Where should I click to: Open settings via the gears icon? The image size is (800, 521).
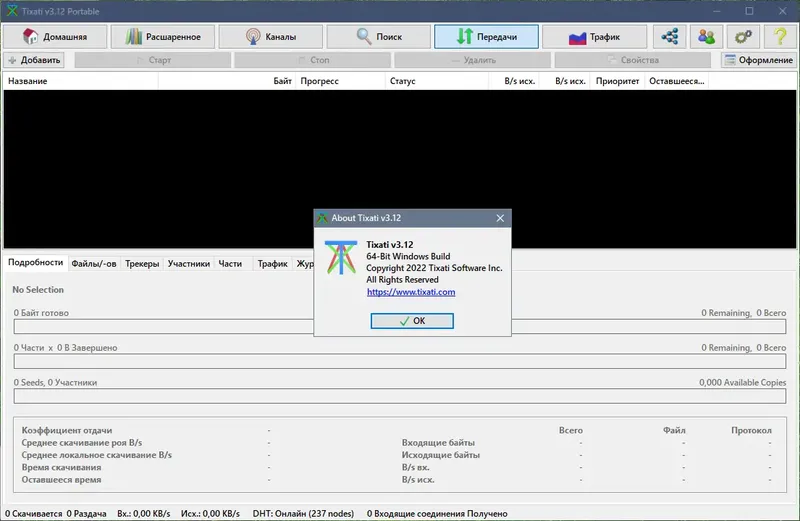(743, 37)
